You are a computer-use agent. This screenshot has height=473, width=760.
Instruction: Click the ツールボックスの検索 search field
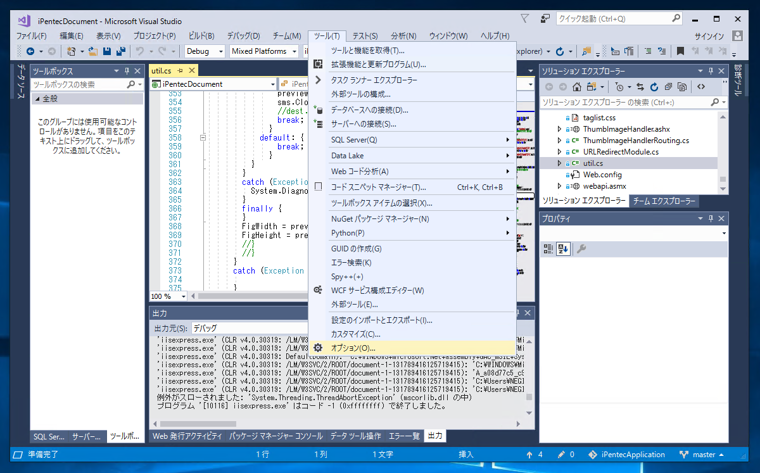point(78,84)
